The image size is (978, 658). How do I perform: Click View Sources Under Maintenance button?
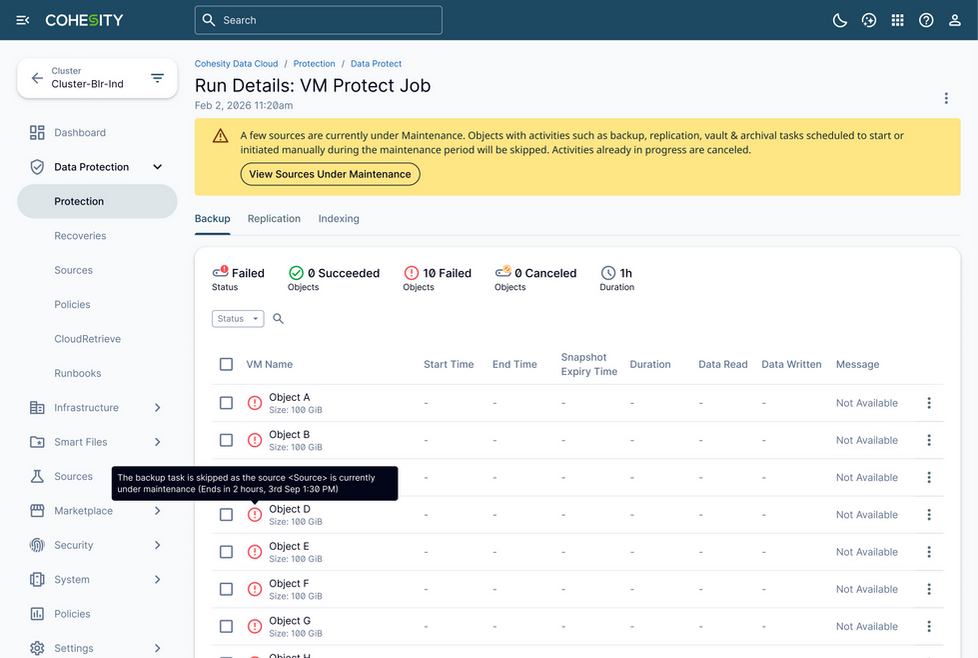[330, 174]
